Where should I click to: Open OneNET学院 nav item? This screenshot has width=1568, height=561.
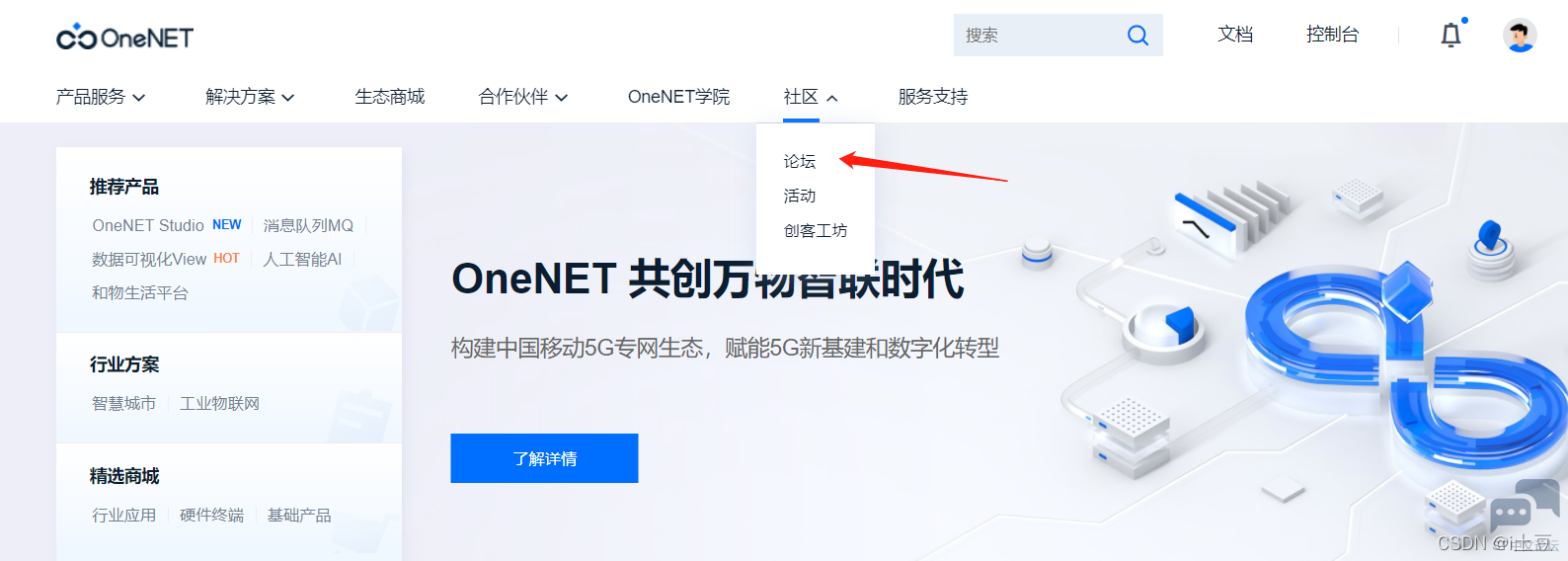(679, 97)
